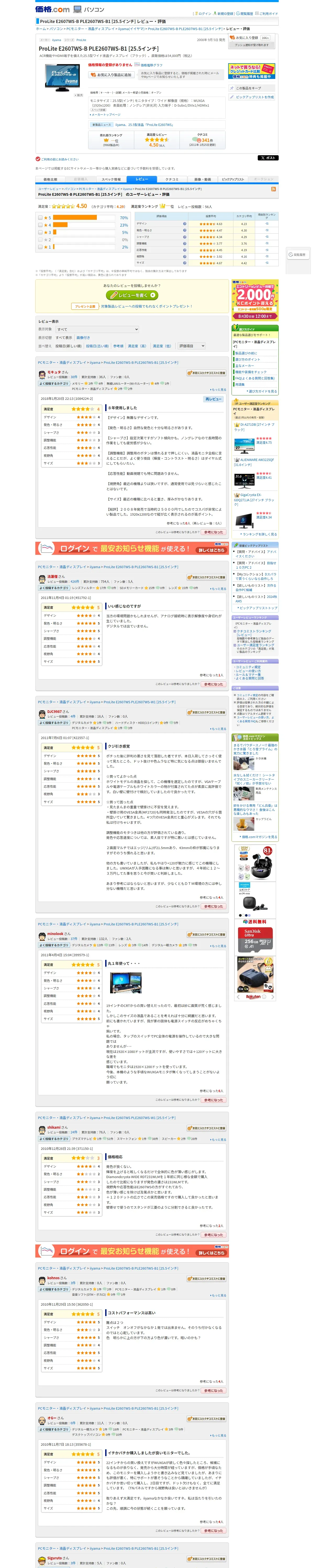This screenshot has height=1568, width=314.
Task: Click the ご利用の前にお読みください notice icon
Action: click(38, 159)
